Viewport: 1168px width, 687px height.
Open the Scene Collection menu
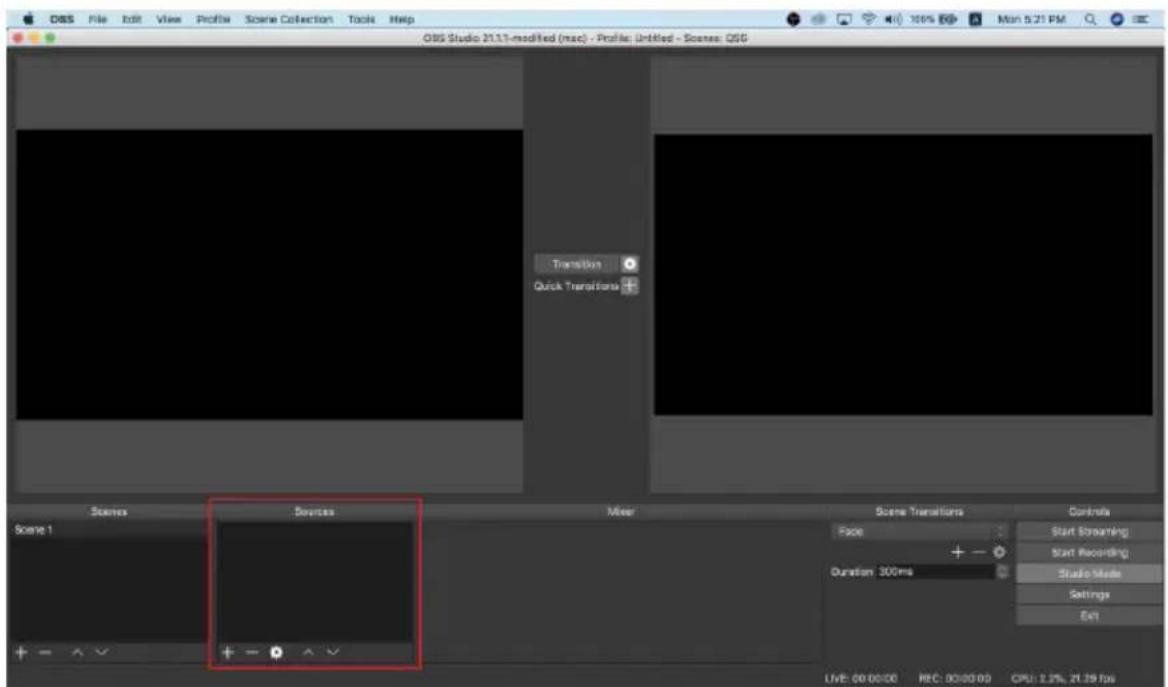(x=289, y=19)
